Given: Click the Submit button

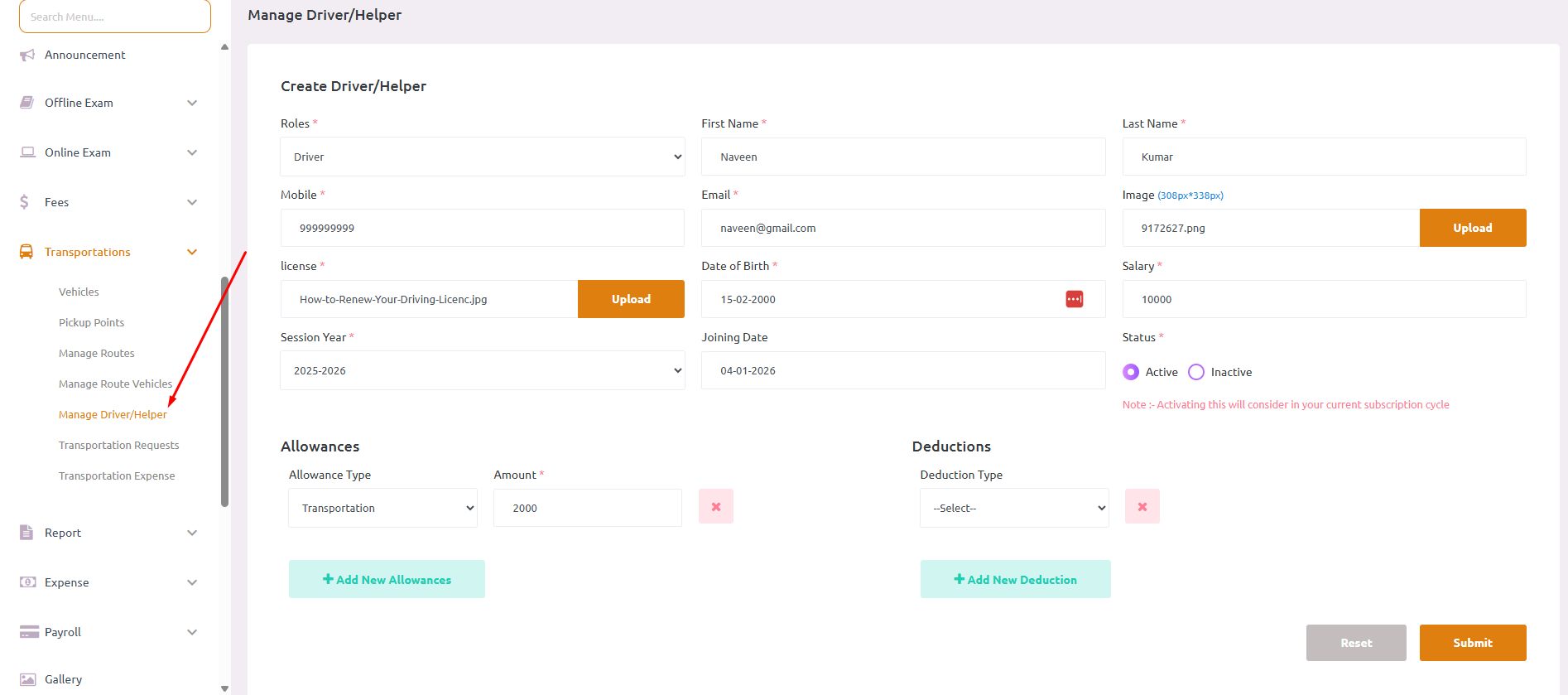Looking at the screenshot, I should tap(1472, 643).
